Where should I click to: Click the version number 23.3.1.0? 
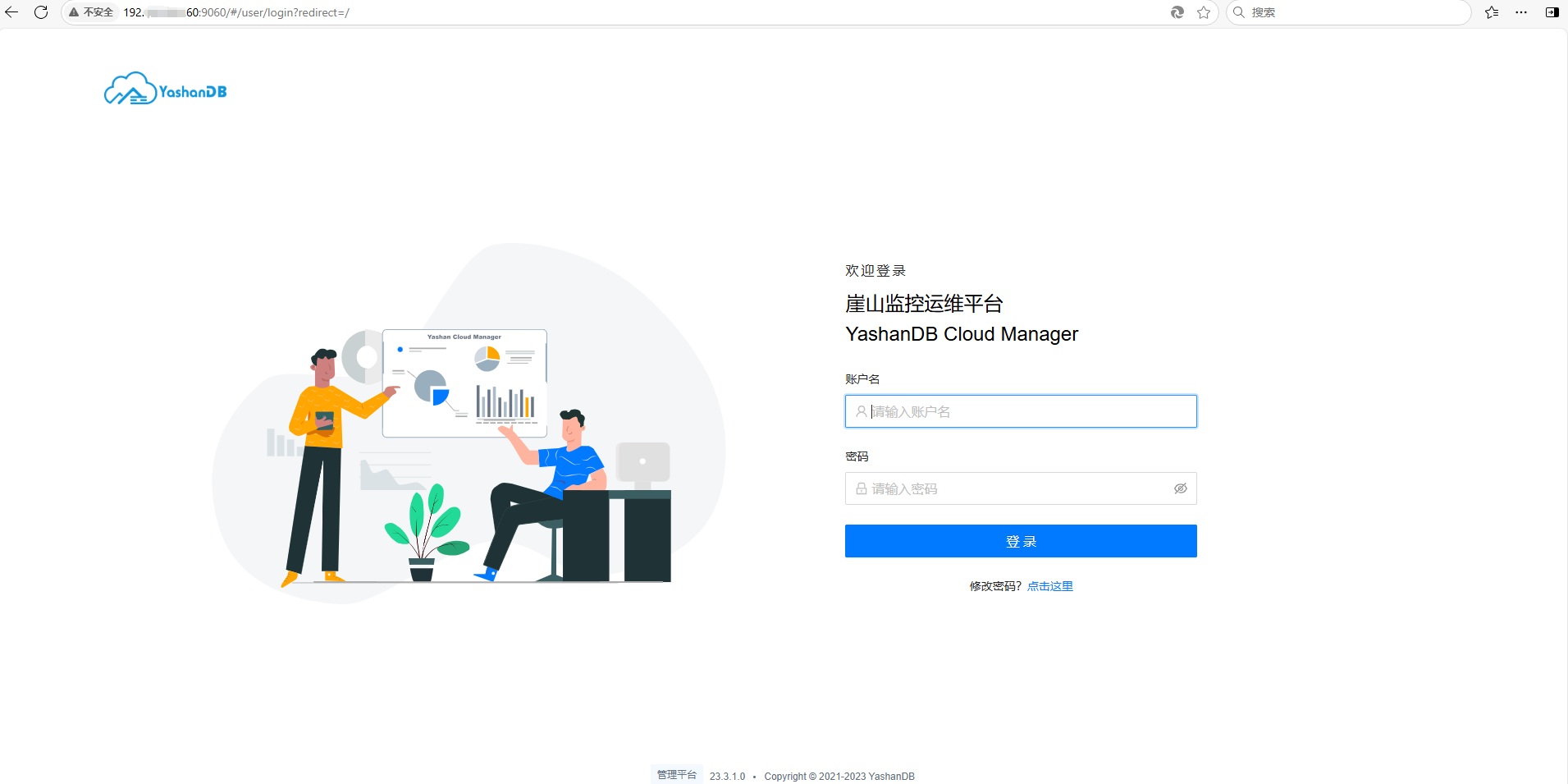[728, 776]
